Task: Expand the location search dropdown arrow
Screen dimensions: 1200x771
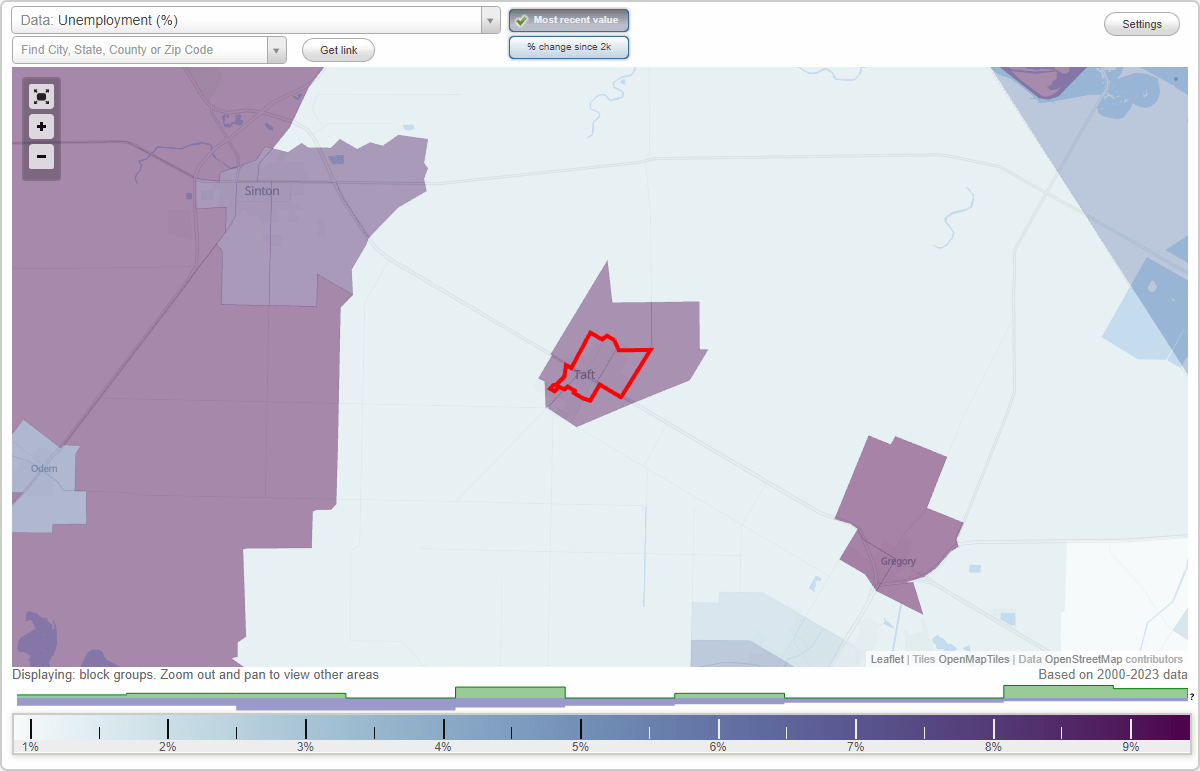Action: coord(277,49)
